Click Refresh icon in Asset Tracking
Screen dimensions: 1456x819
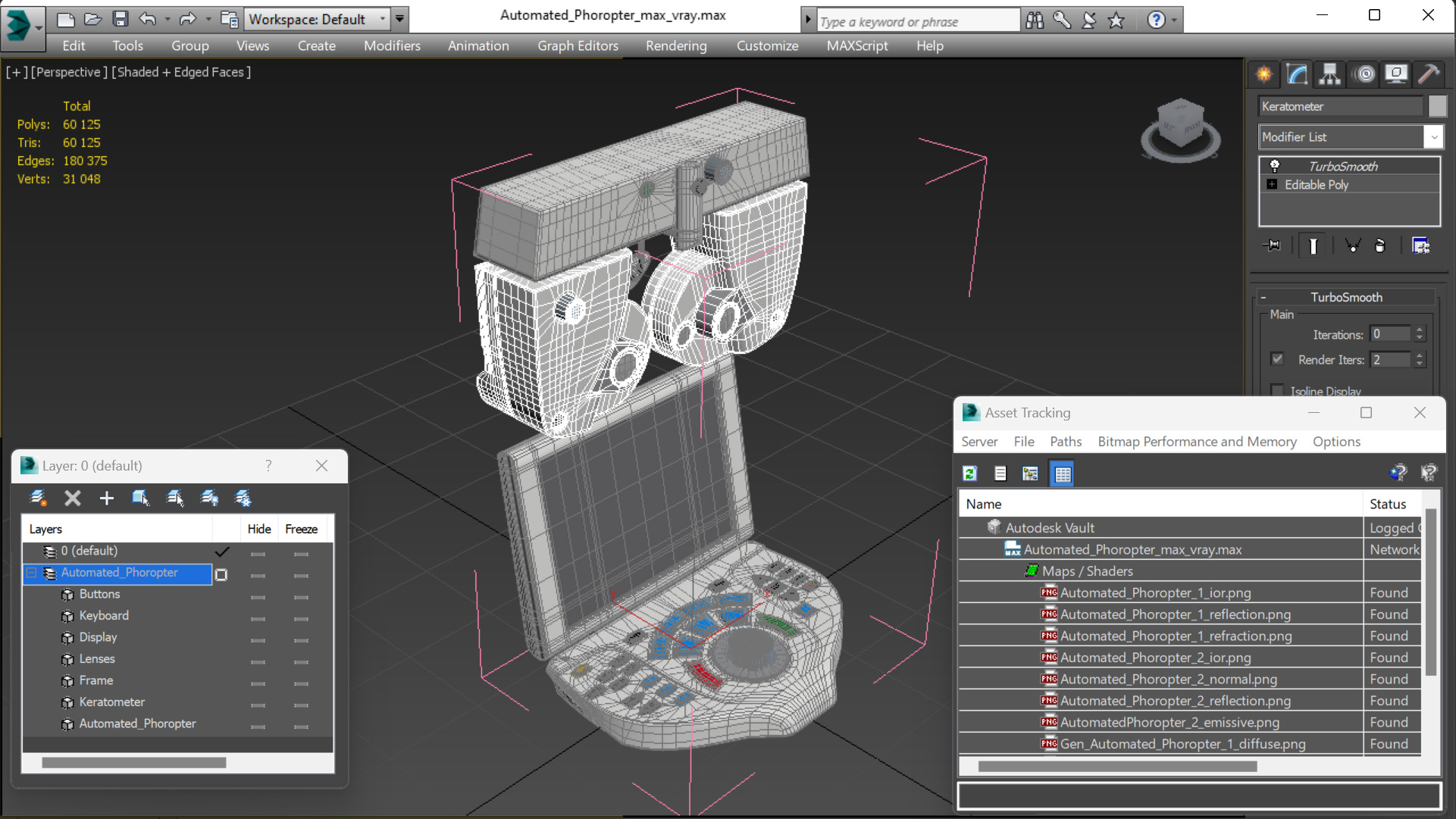(969, 474)
